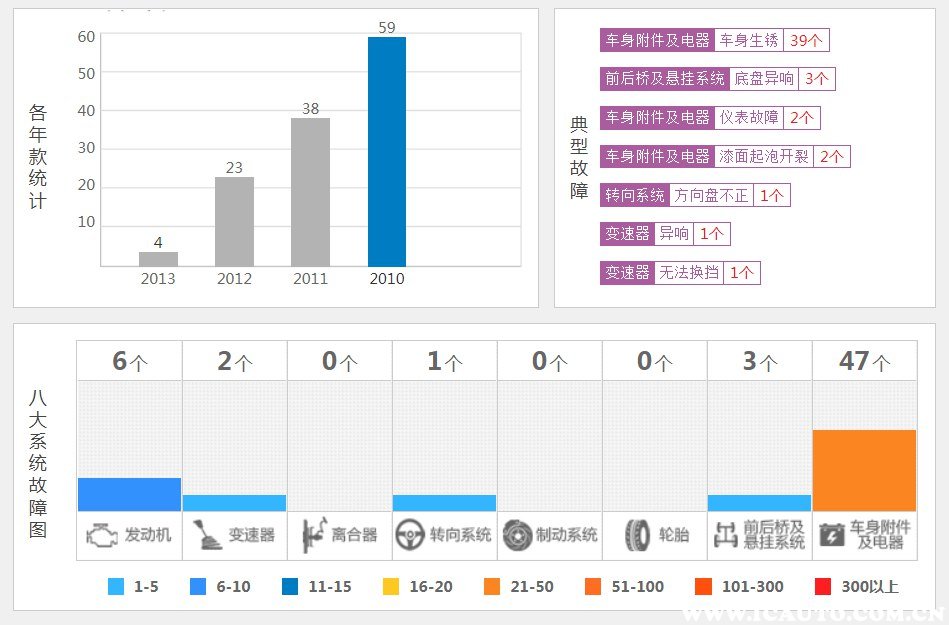Screen dimensions: 949x625
Task: Click the brake disc (制动系统) icon
Action: coord(516,535)
